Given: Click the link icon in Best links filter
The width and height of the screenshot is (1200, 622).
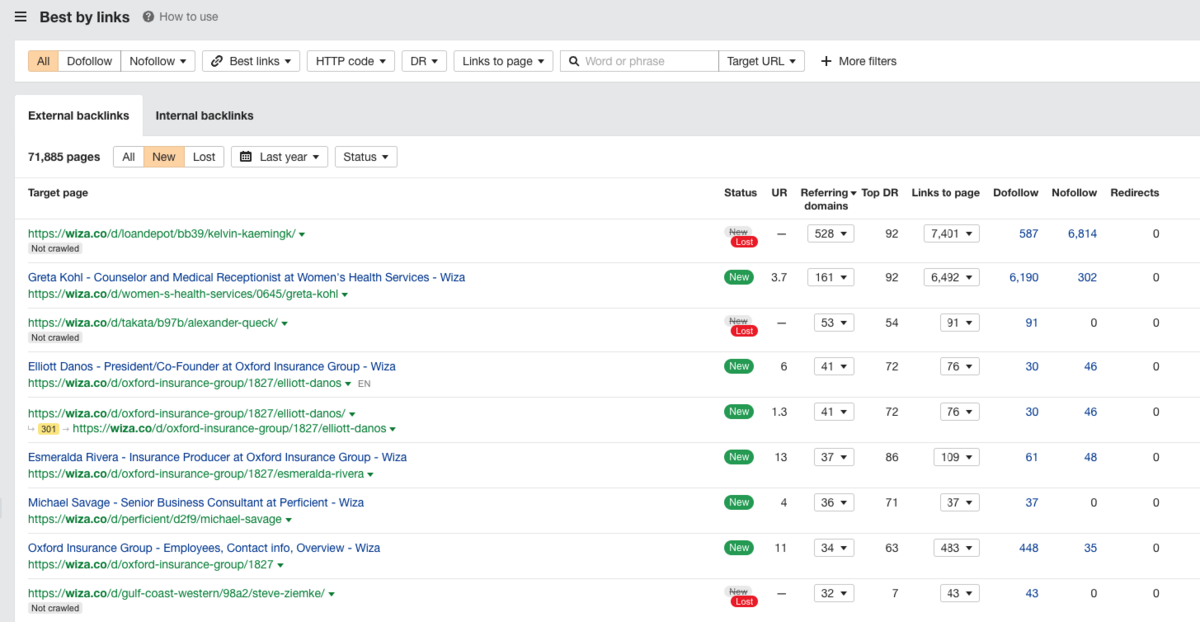Looking at the screenshot, I should pos(216,61).
